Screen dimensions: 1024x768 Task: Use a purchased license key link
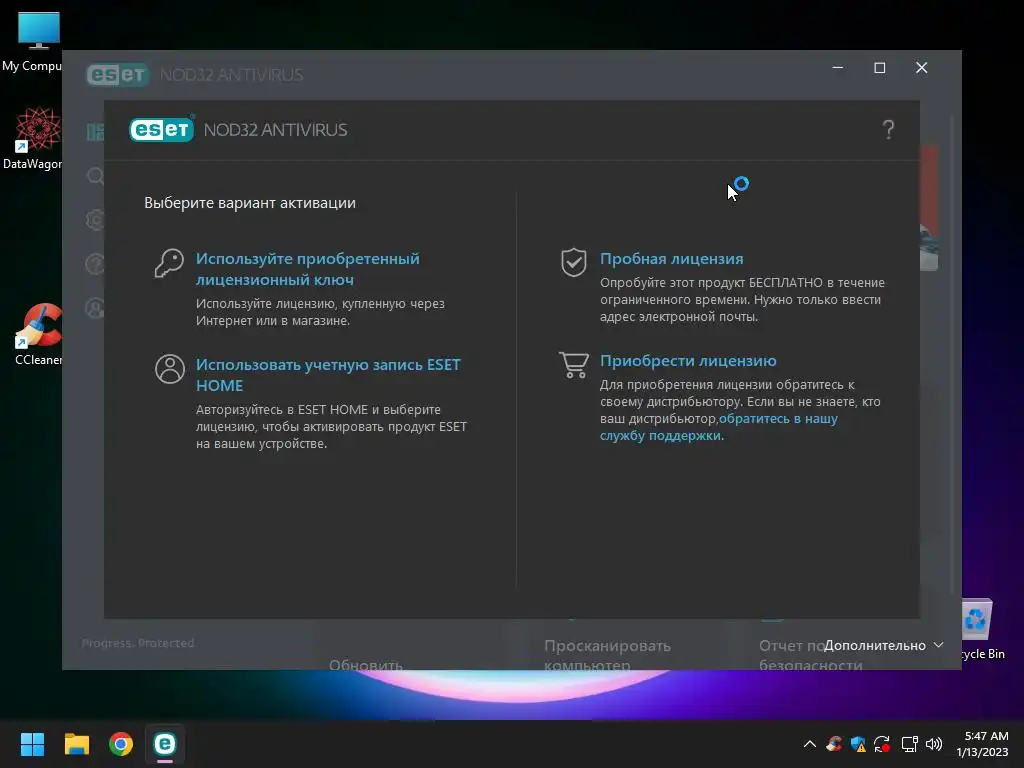308,269
